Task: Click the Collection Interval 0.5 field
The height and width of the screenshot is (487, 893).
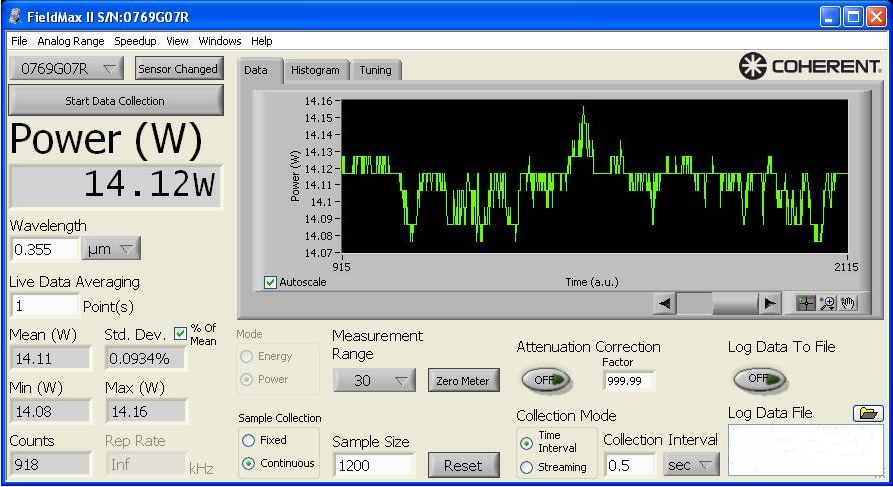Action: 630,465
